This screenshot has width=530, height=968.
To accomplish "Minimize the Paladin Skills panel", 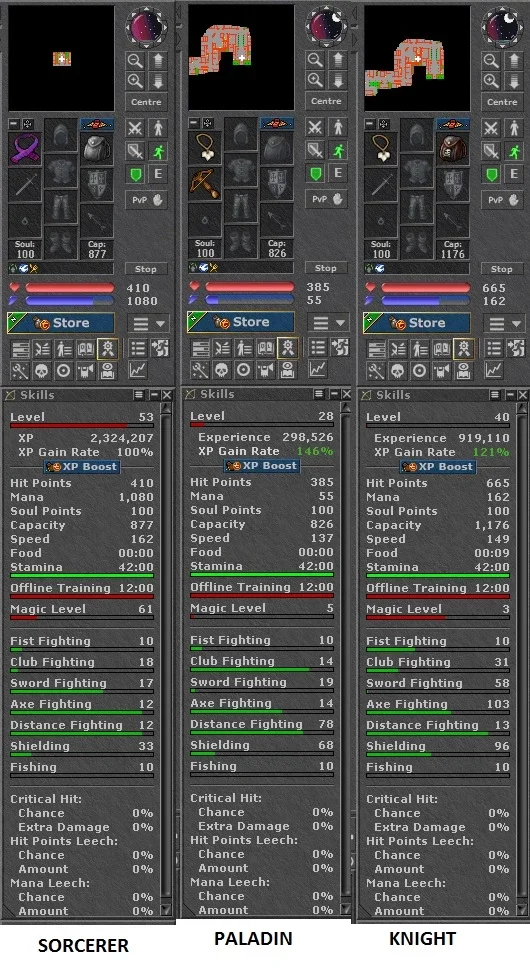I will click(334, 394).
